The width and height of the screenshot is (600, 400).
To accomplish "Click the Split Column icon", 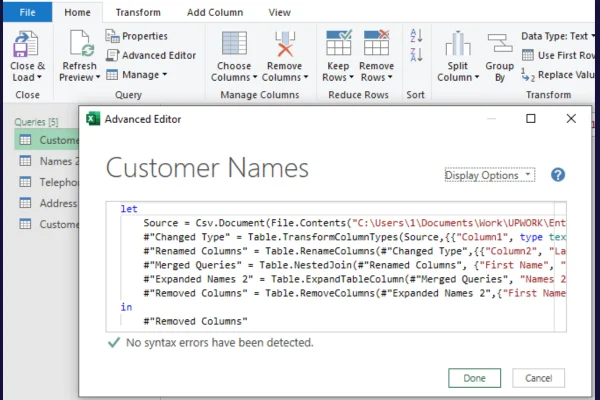I will pyautogui.click(x=458, y=43).
